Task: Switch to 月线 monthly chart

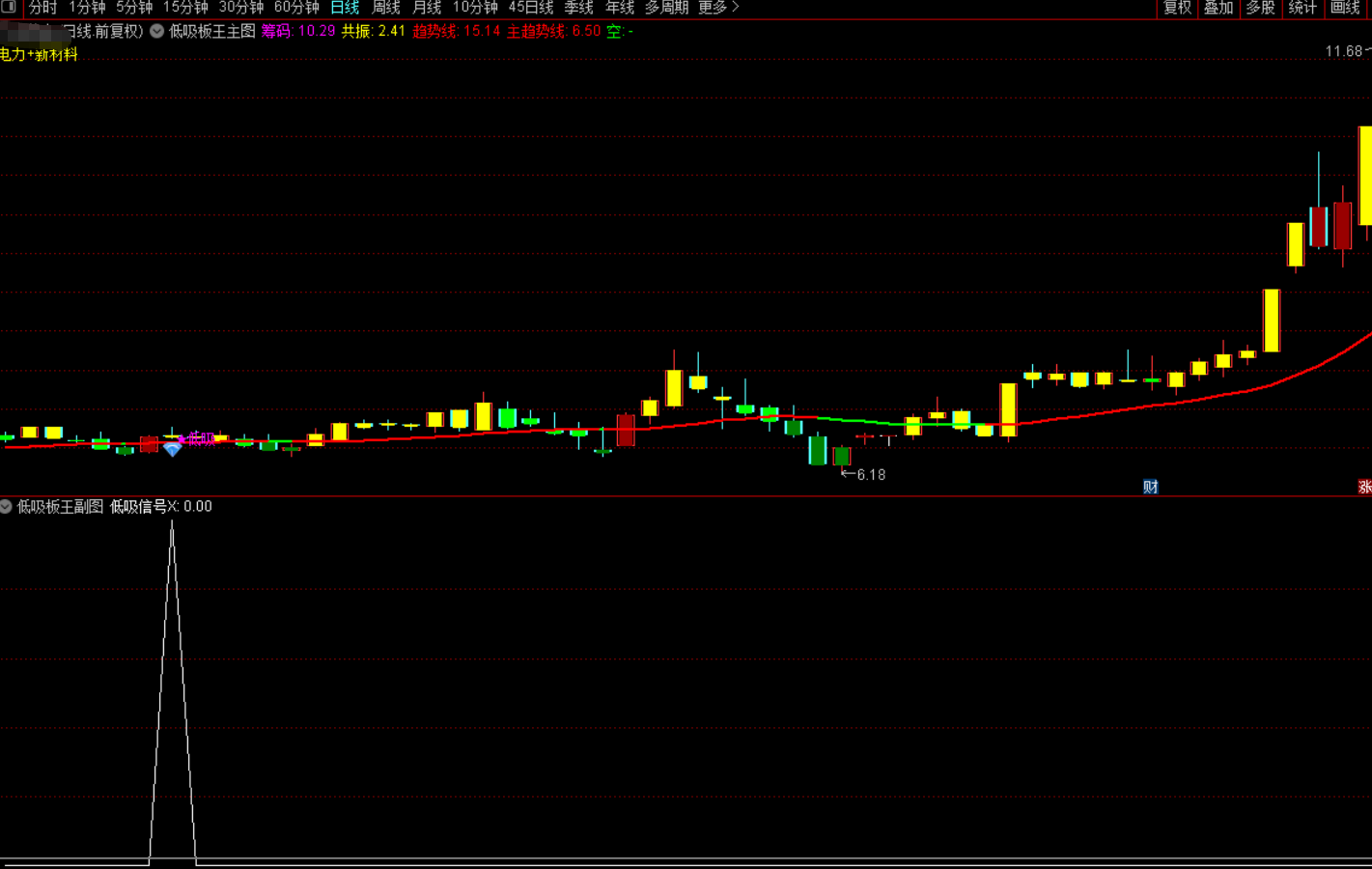Action: point(427,8)
